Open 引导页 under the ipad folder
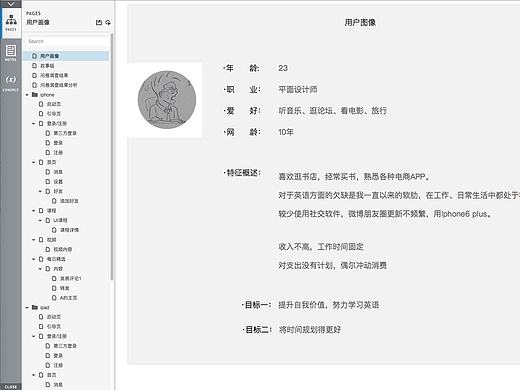Viewport: 520px width, 390px height. 54,327
